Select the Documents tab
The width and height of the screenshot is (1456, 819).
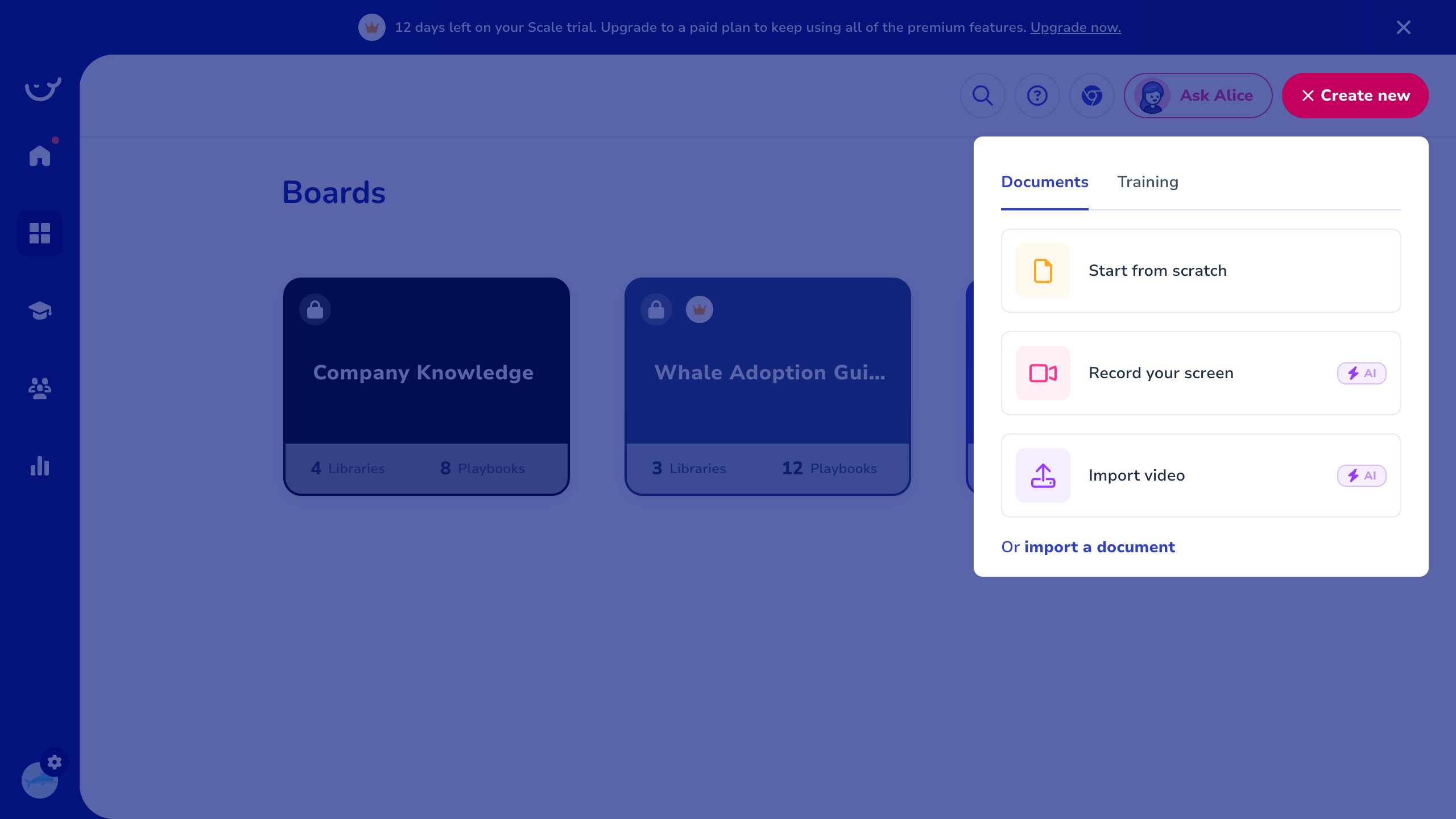coord(1044,182)
